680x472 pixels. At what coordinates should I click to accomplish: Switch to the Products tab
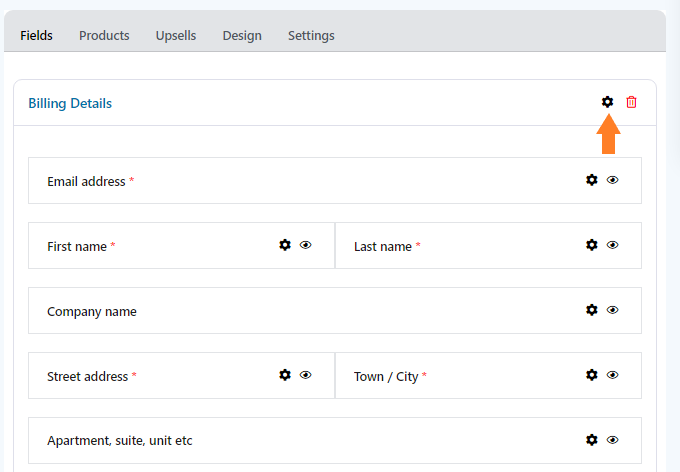104,35
